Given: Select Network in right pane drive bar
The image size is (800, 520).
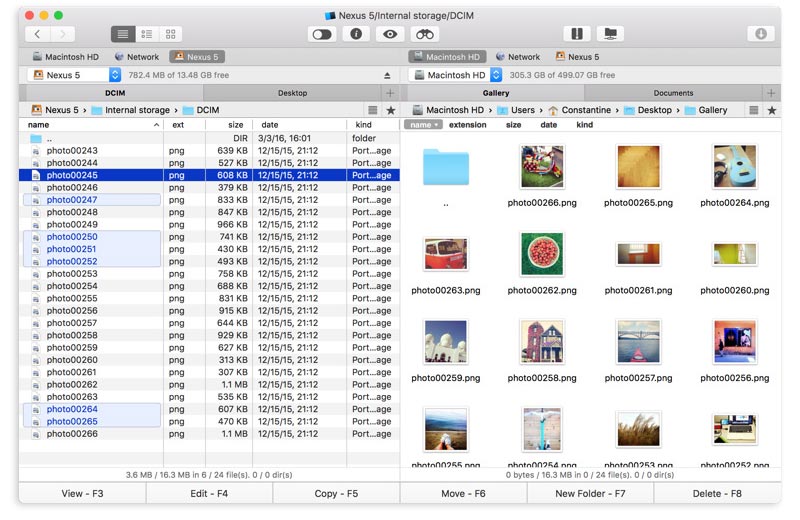Looking at the screenshot, I should coord(518,57).
